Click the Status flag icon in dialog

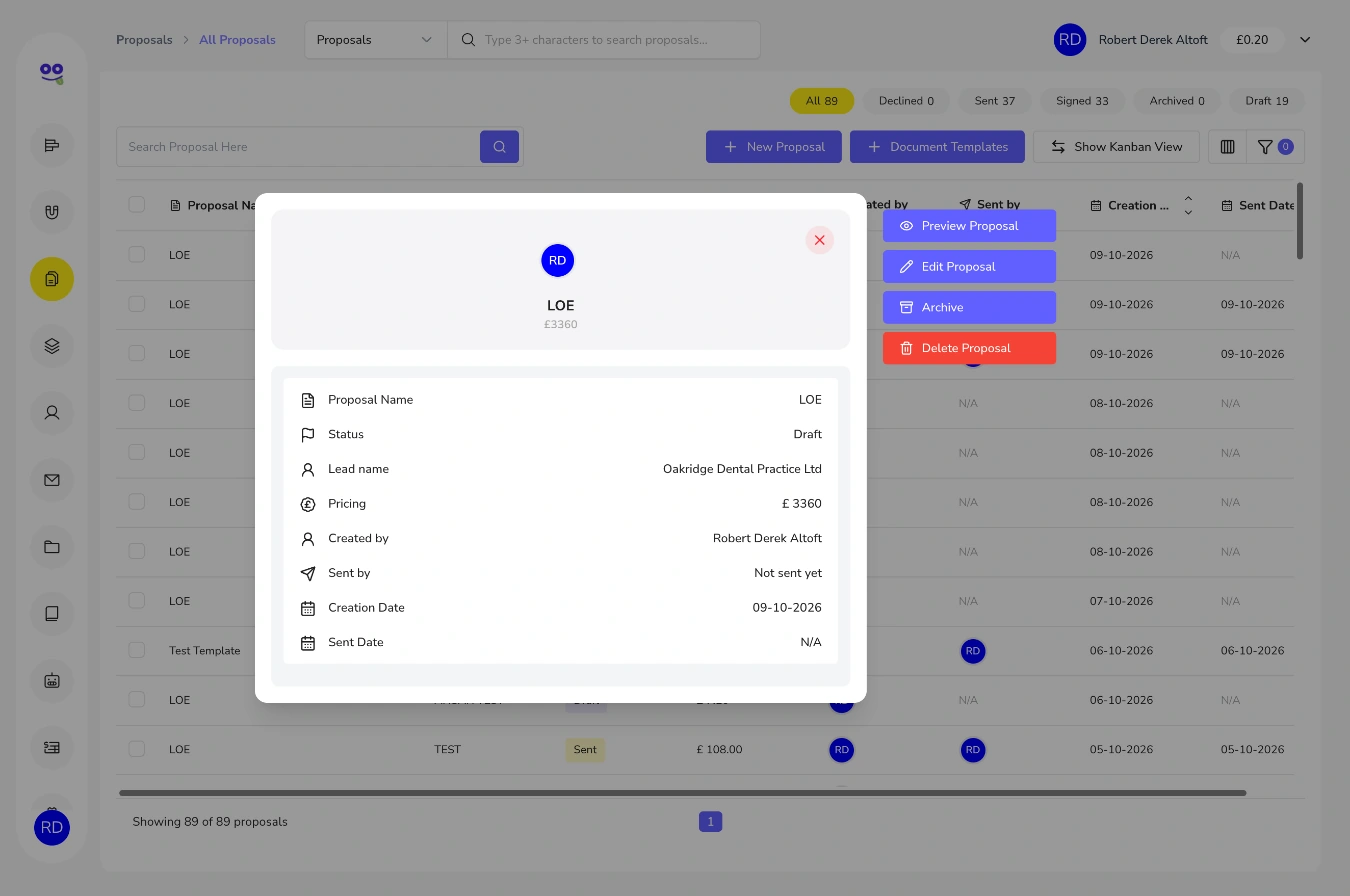pos(308,435)
